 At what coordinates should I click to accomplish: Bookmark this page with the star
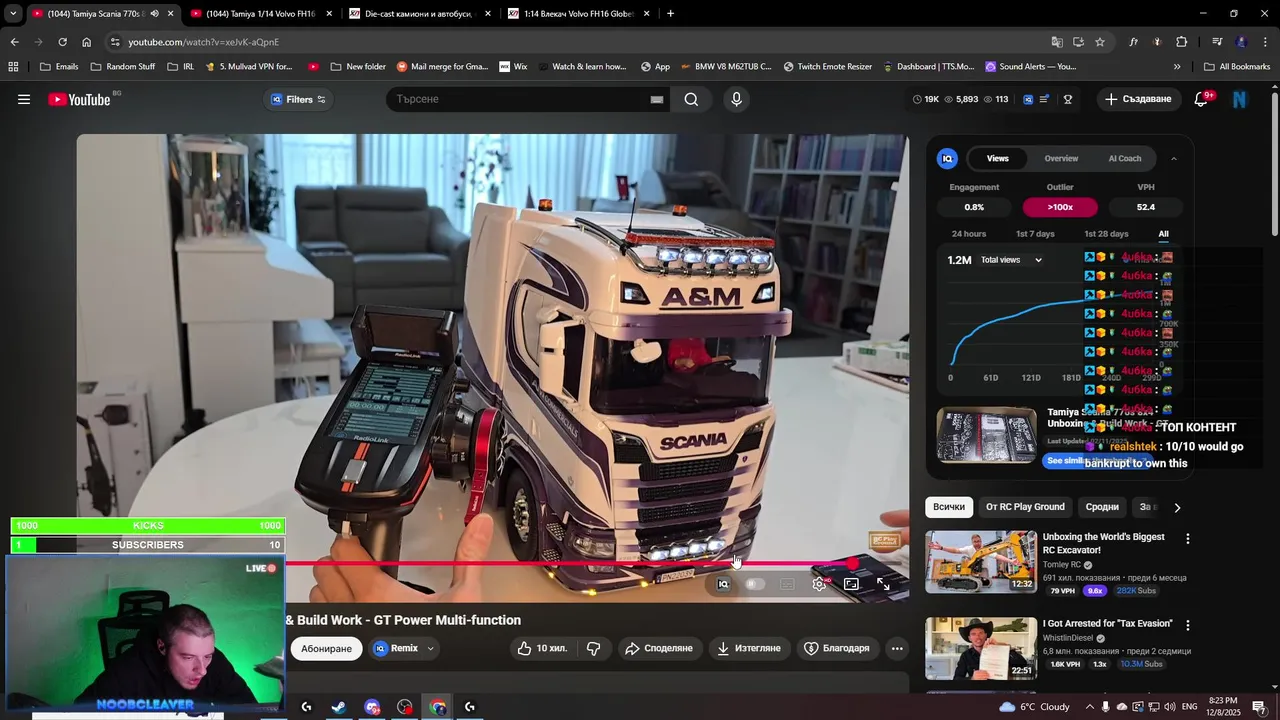pos(1100,42)
